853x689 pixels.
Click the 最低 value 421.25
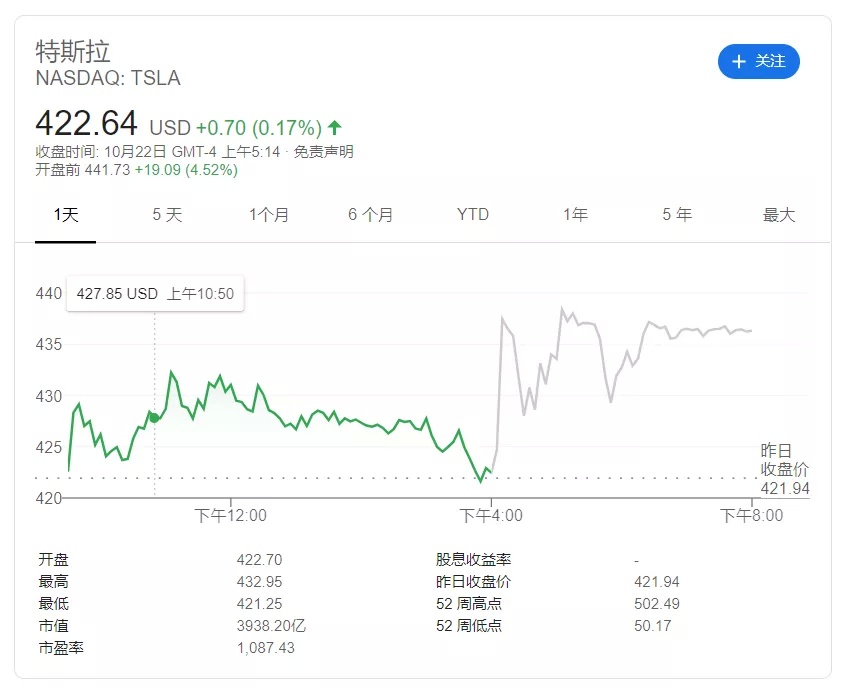pyautogui.click(x=259, y=604)
